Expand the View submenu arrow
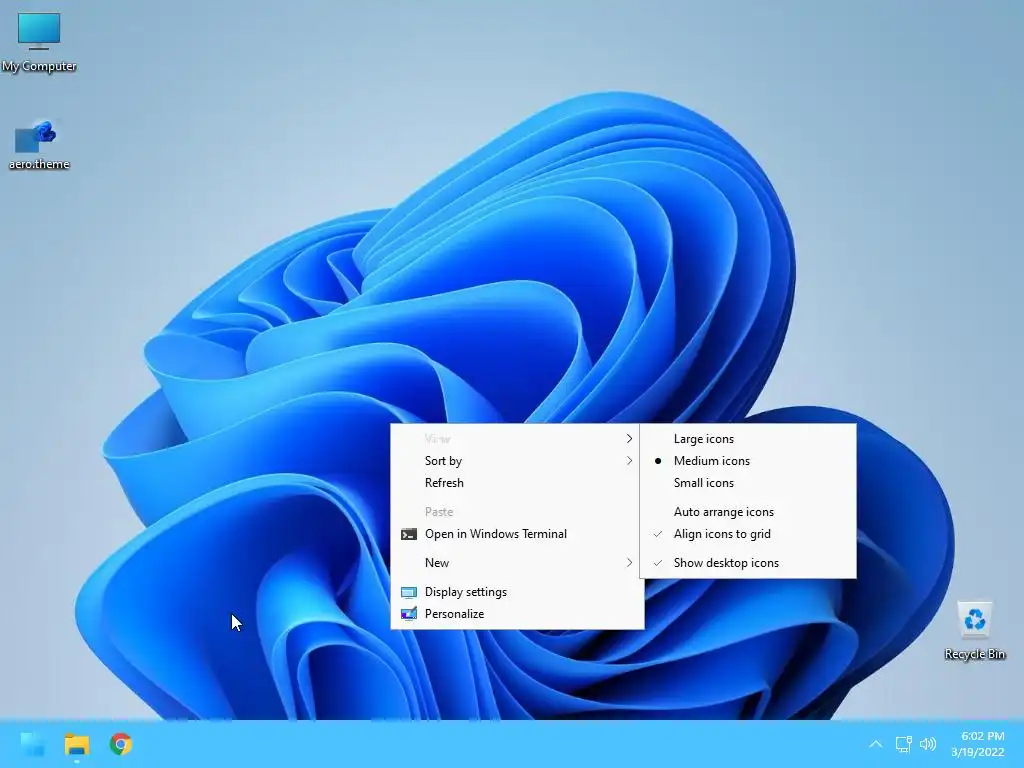 (629, 439)
